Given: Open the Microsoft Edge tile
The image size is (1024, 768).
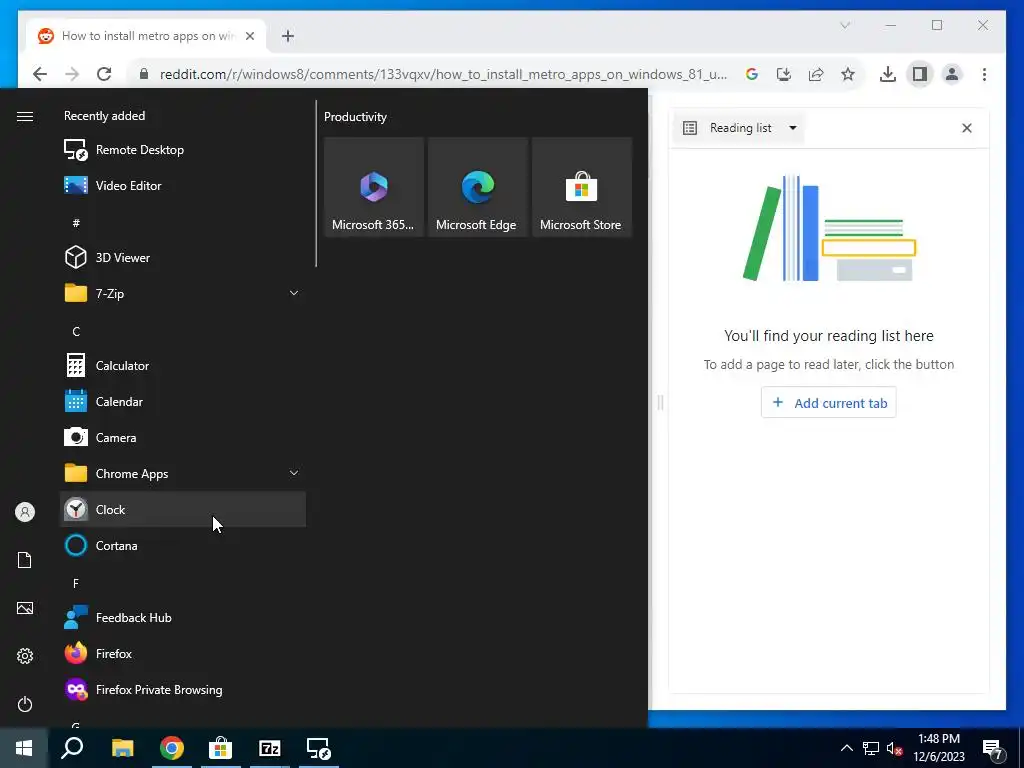Looking at the screenshot, I should pos(477,187).
